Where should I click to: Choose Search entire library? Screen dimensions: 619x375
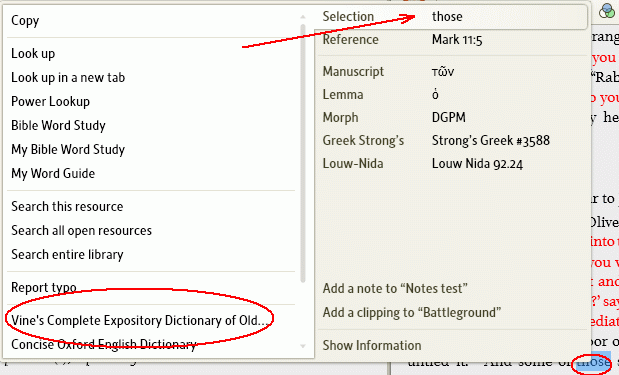(x=67, y=255)
